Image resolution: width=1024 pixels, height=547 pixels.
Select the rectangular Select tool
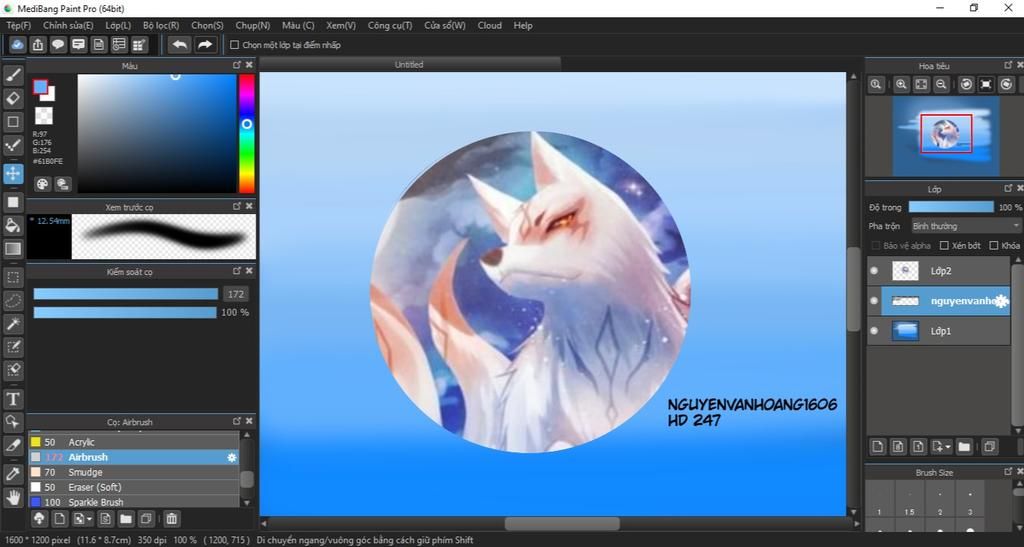13,277
